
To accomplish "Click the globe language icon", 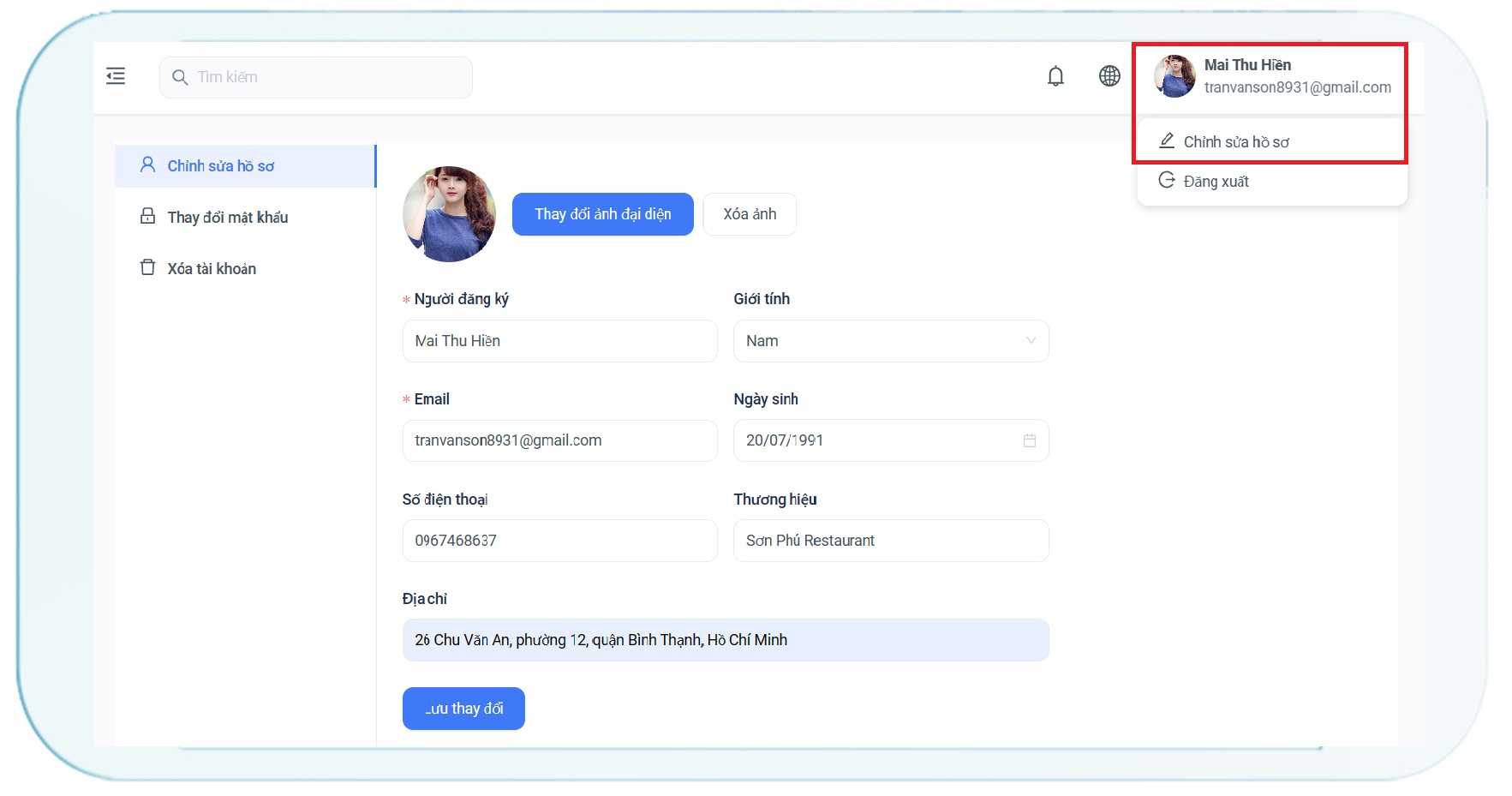I will pyautogui.click(x=1109, y=76).
